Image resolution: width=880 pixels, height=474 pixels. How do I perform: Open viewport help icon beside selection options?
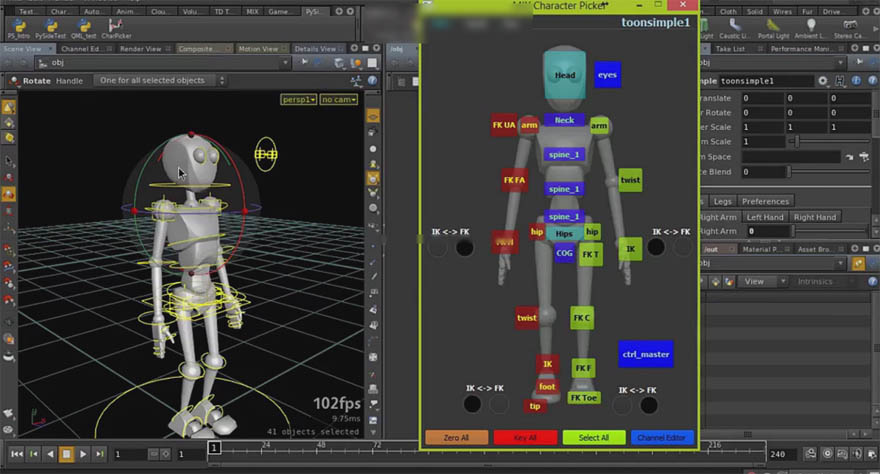click(x=372, y=81)
